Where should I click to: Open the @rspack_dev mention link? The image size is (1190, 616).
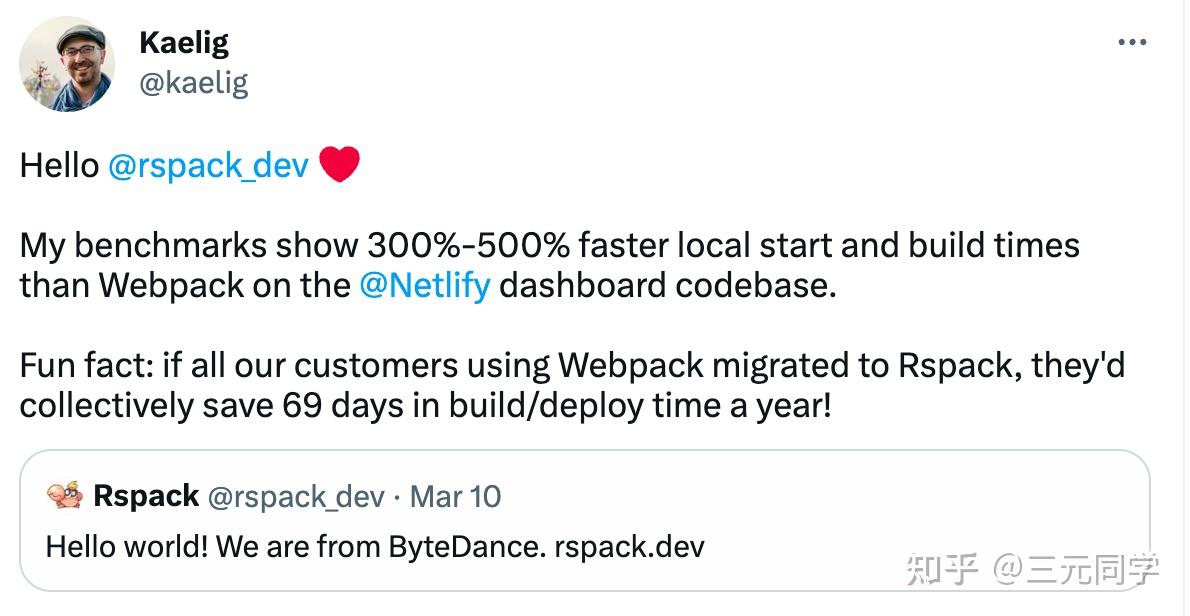tap(210, 166)
